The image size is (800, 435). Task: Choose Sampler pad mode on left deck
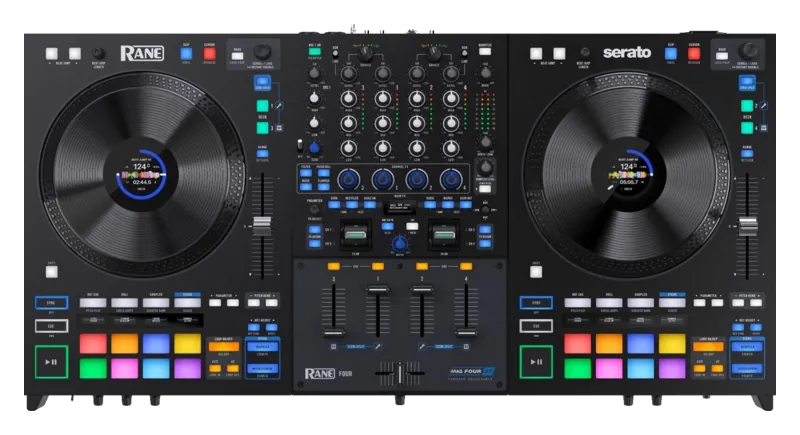click(156, 303)
